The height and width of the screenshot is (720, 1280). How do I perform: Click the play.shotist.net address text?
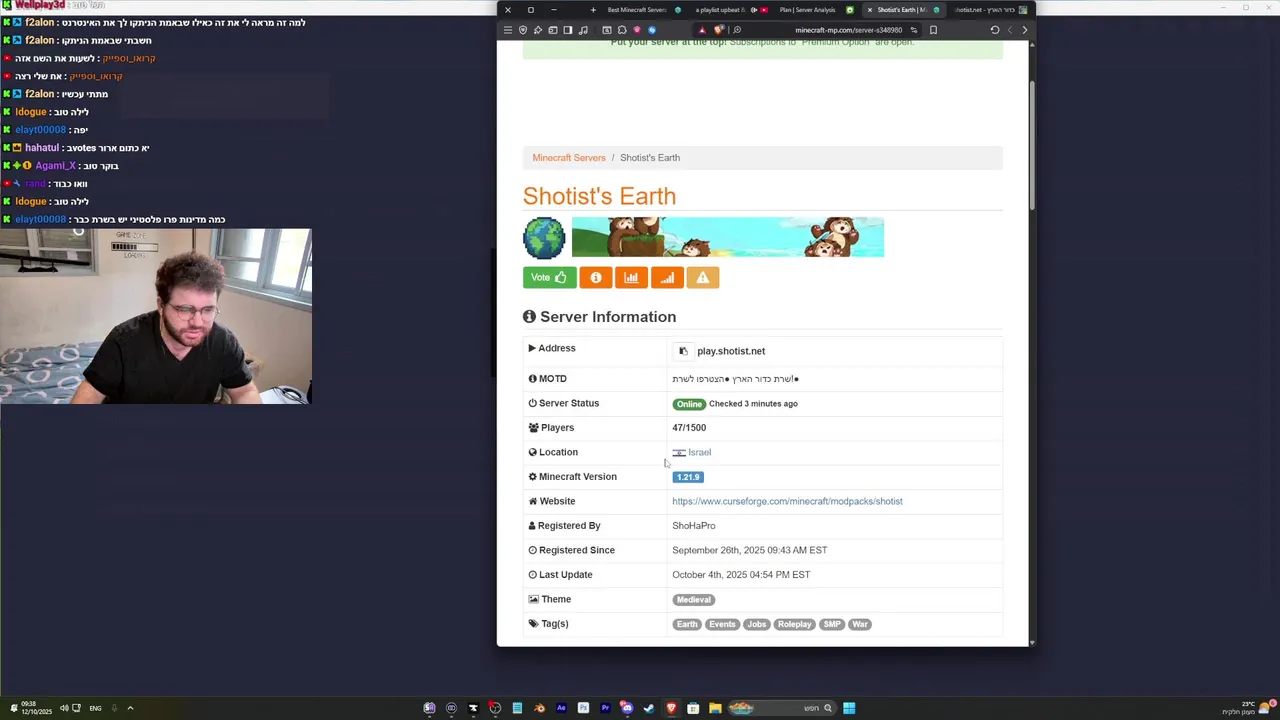pyautogui.click(x=731, y=351)
